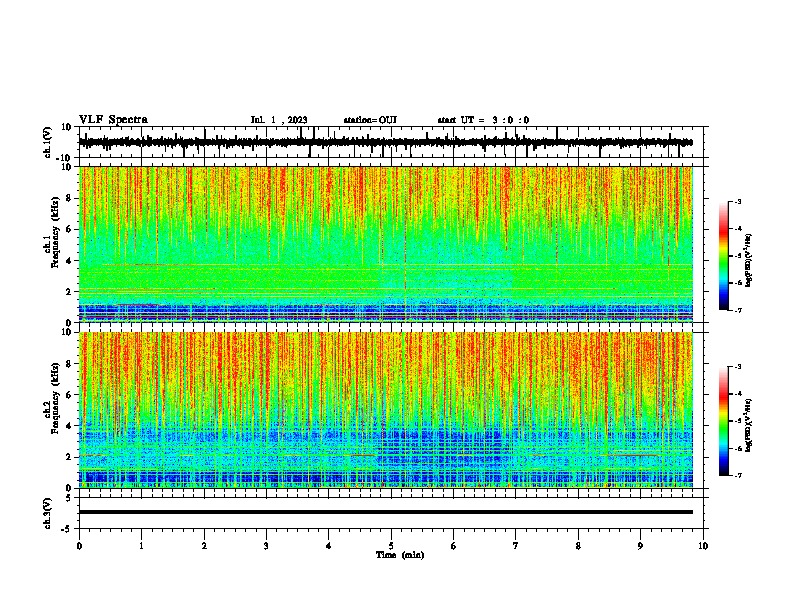This screenshot has height=612, width=792.
Task: Click time axis tick label '6'
Action: pos(454,546)
